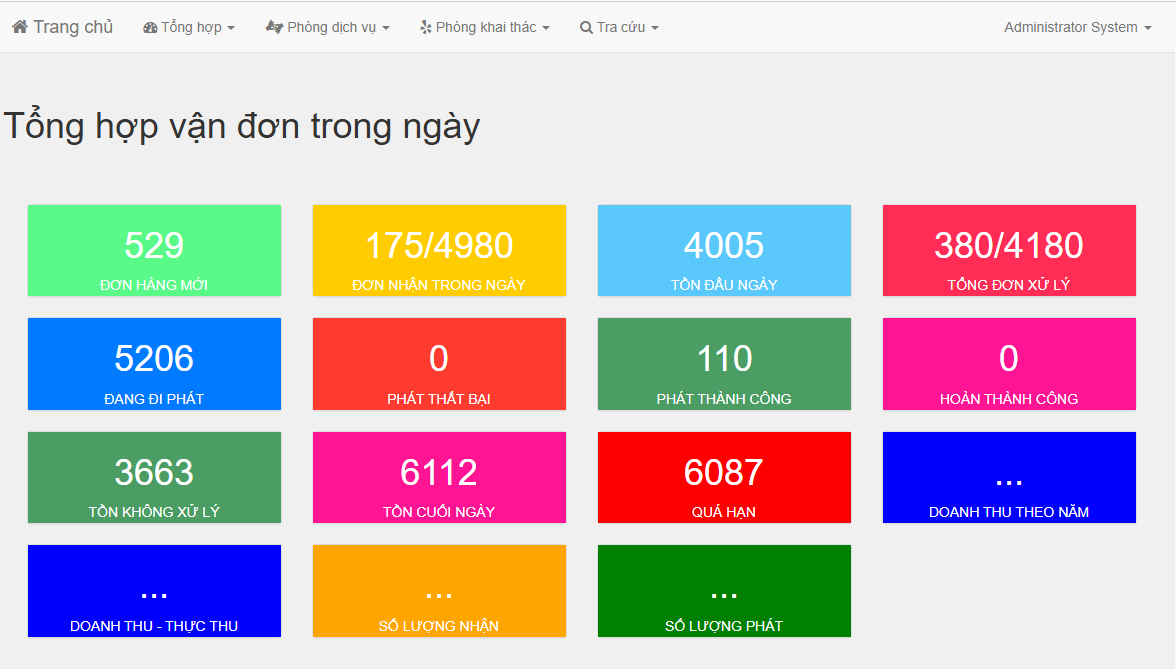Click the pinwheel icon beside Phòng khai thác

coord(425,27)
